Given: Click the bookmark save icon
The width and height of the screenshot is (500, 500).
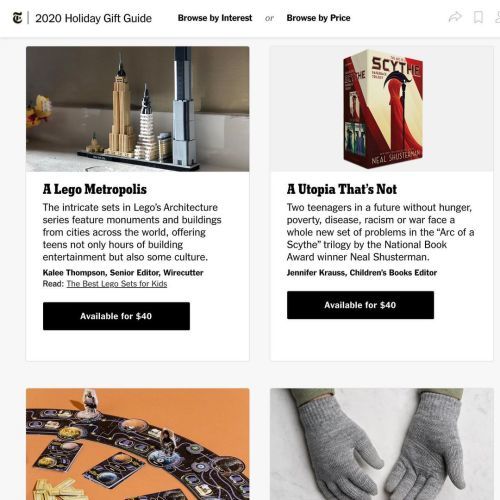Looking at the screenshot, I should [478, 17].
